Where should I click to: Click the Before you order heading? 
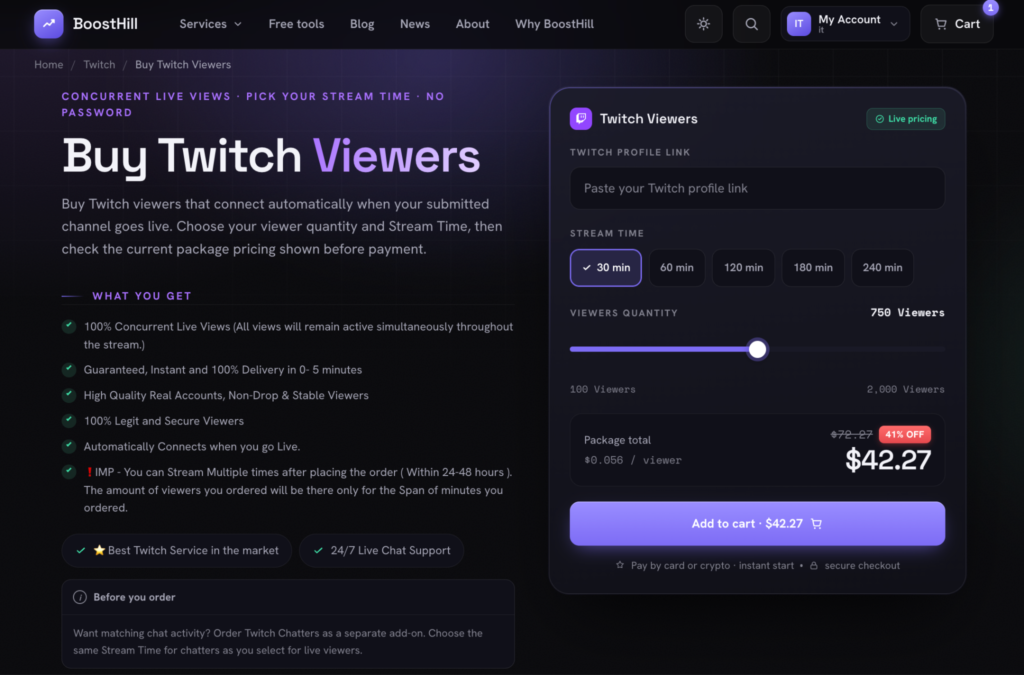pos(134,597)
